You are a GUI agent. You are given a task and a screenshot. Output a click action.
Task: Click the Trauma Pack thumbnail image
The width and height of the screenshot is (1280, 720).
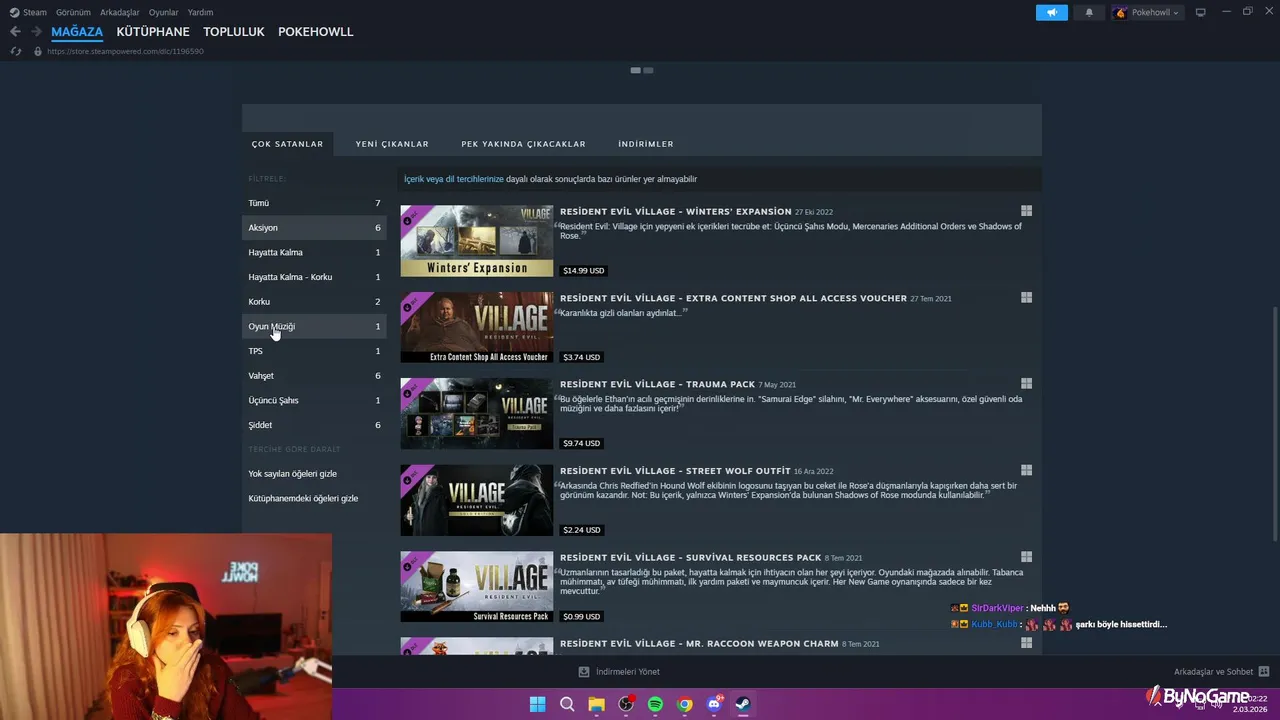(477, 414)
